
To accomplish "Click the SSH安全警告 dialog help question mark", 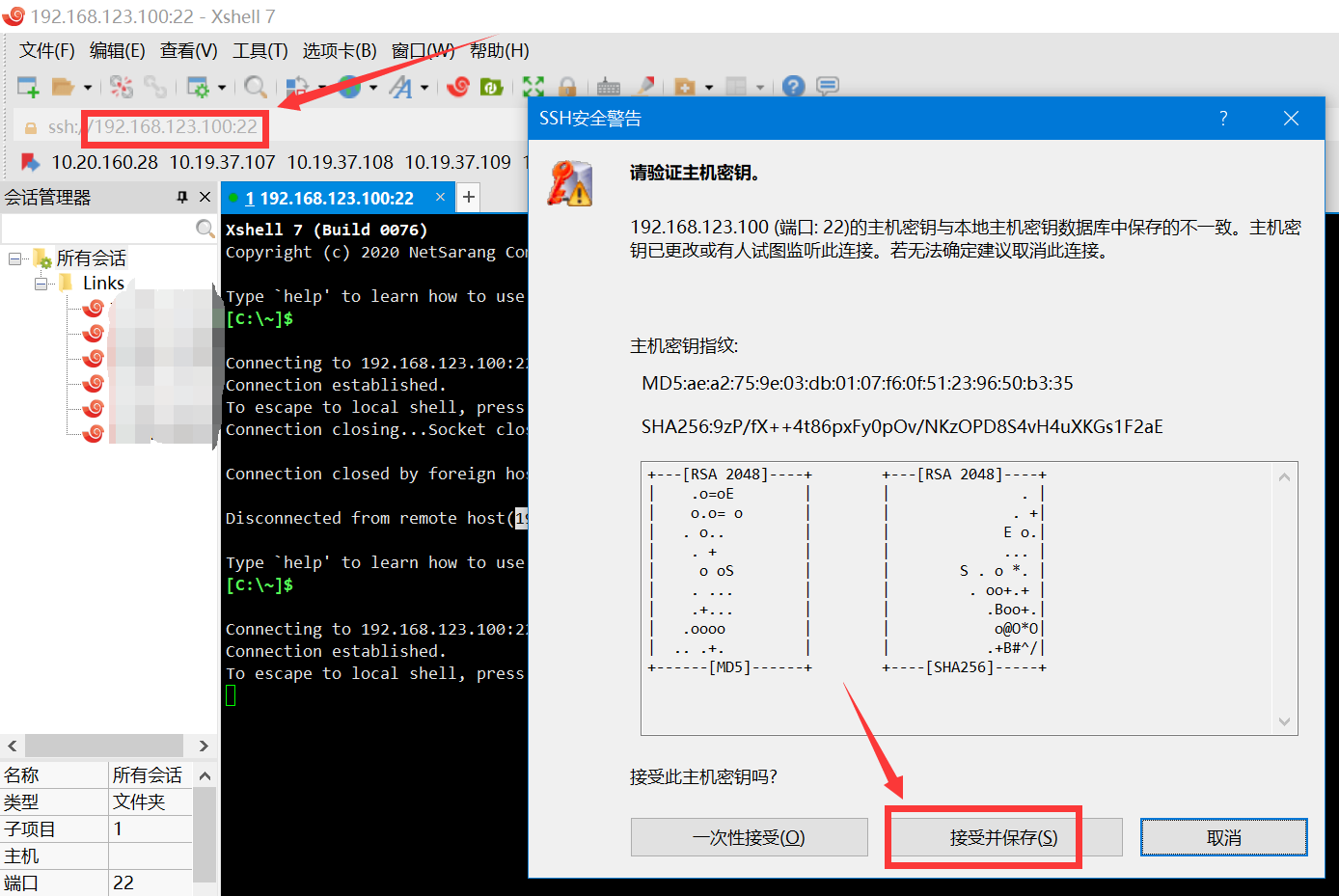I will tap(1223, 118).
